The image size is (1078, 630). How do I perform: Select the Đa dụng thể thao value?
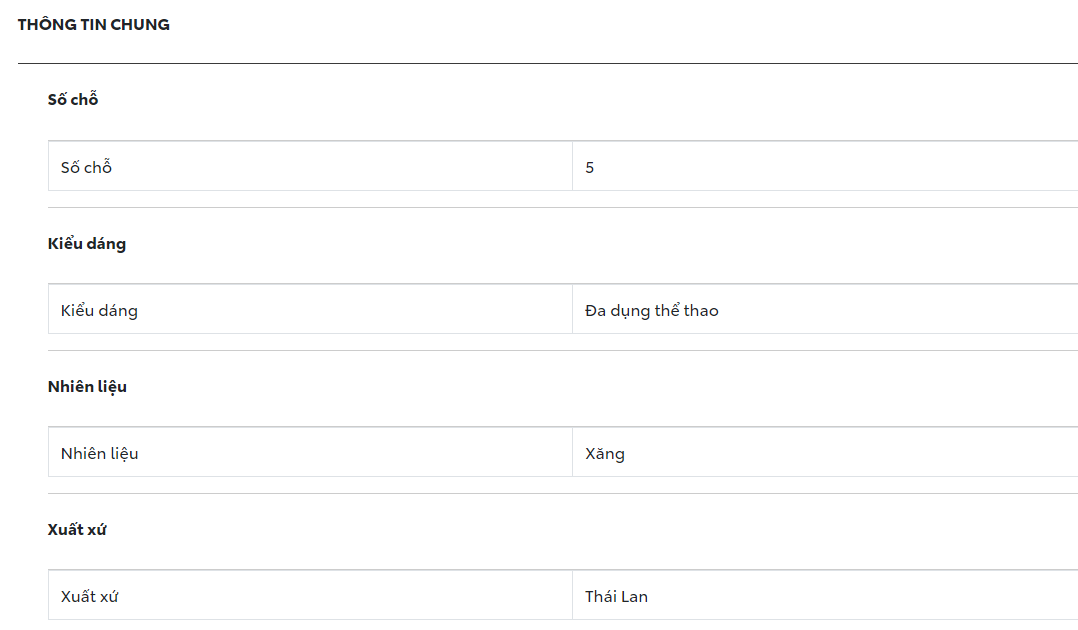click(x=652, y=311)
